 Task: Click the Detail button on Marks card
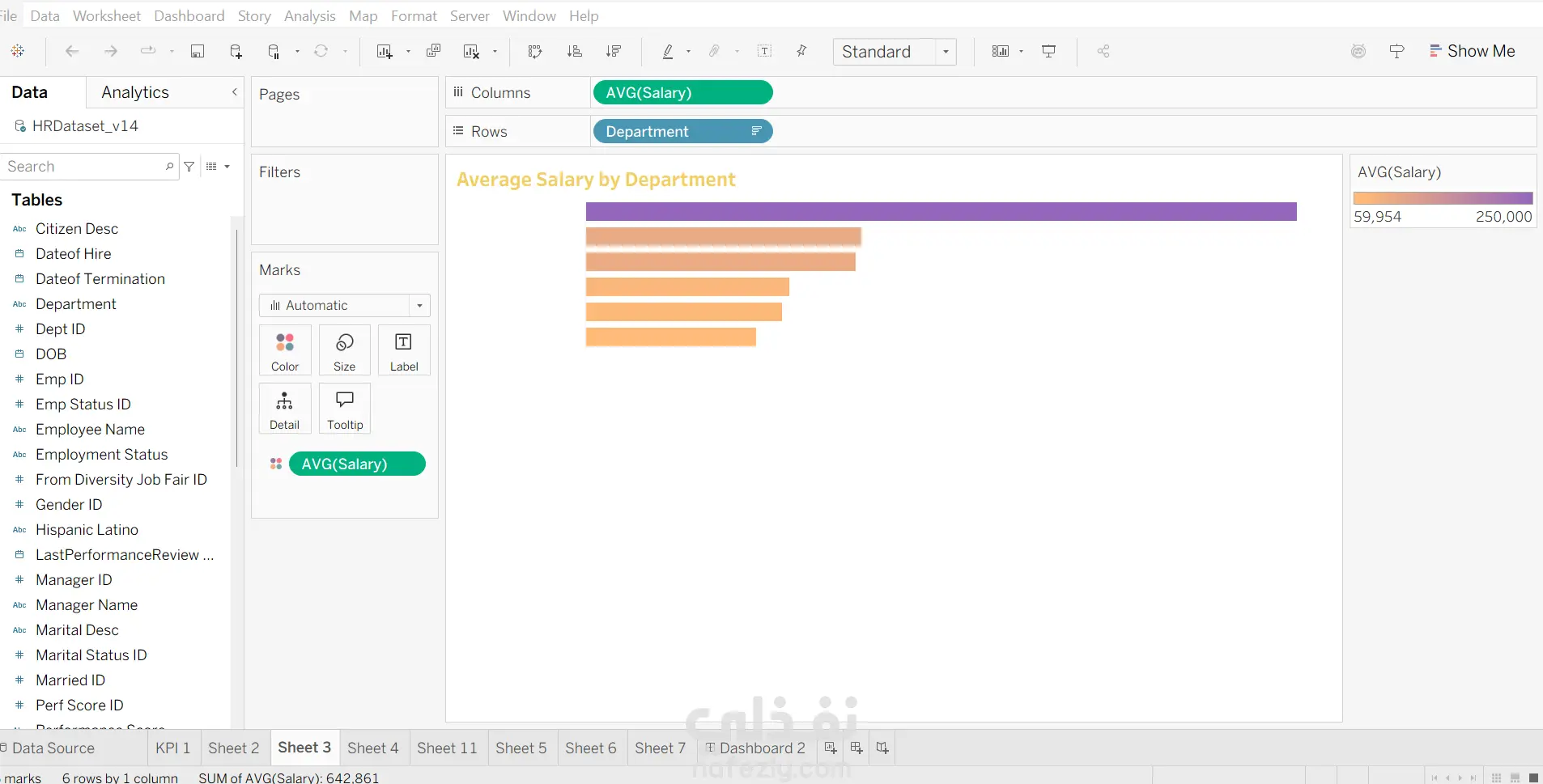pyautogui.click(x=285, y=409)
